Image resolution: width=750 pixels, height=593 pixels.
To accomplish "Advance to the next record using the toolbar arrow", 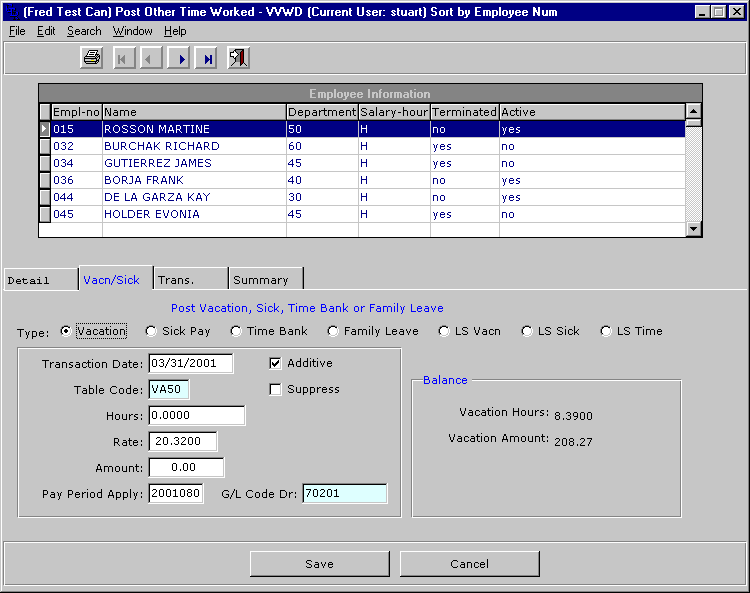I will [181, 59].
